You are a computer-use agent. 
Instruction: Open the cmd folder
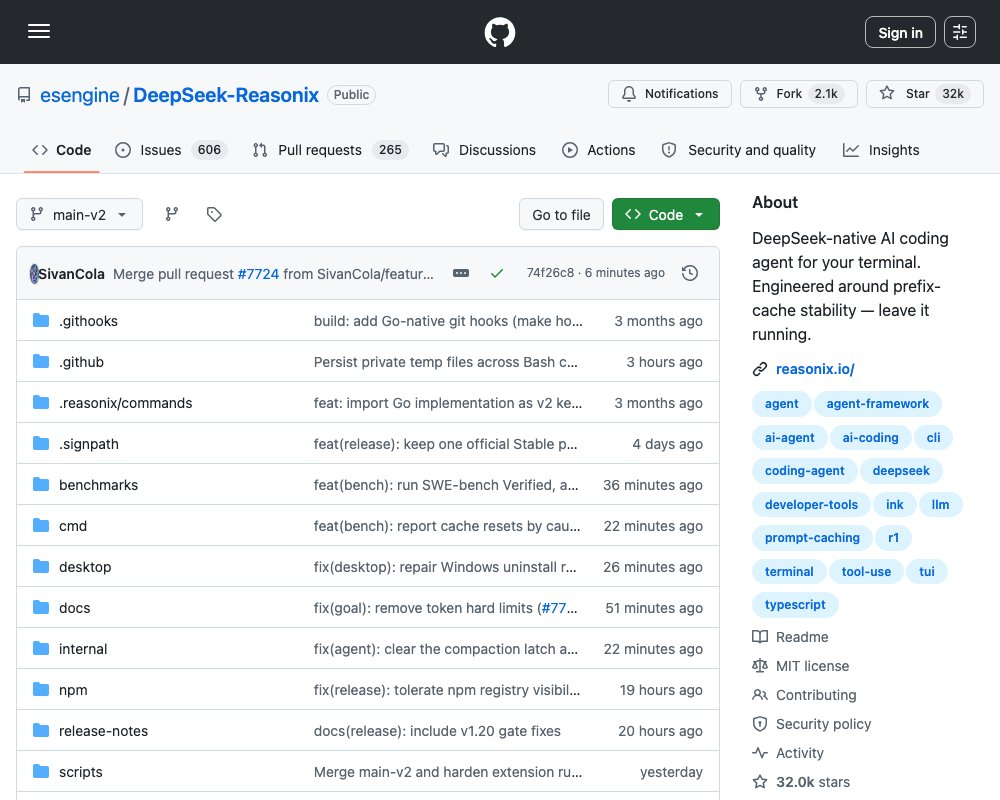click(x=73, y=526)
